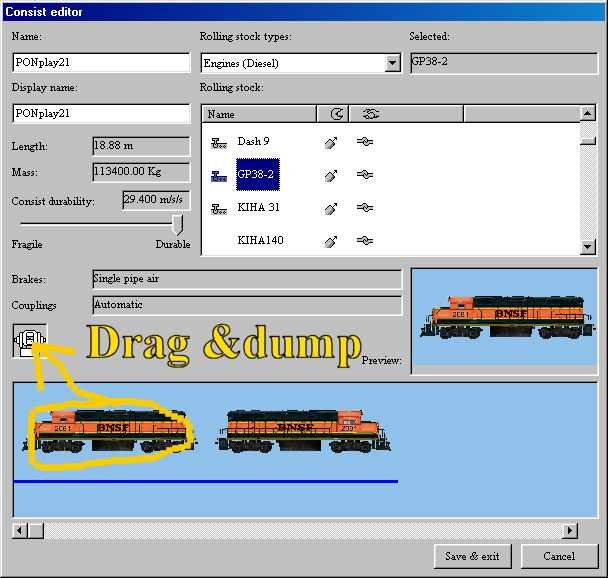Click the brake icon in GP38-2 row
The height and width of the screenshot is (578, 608).
[x=331, y=176]
